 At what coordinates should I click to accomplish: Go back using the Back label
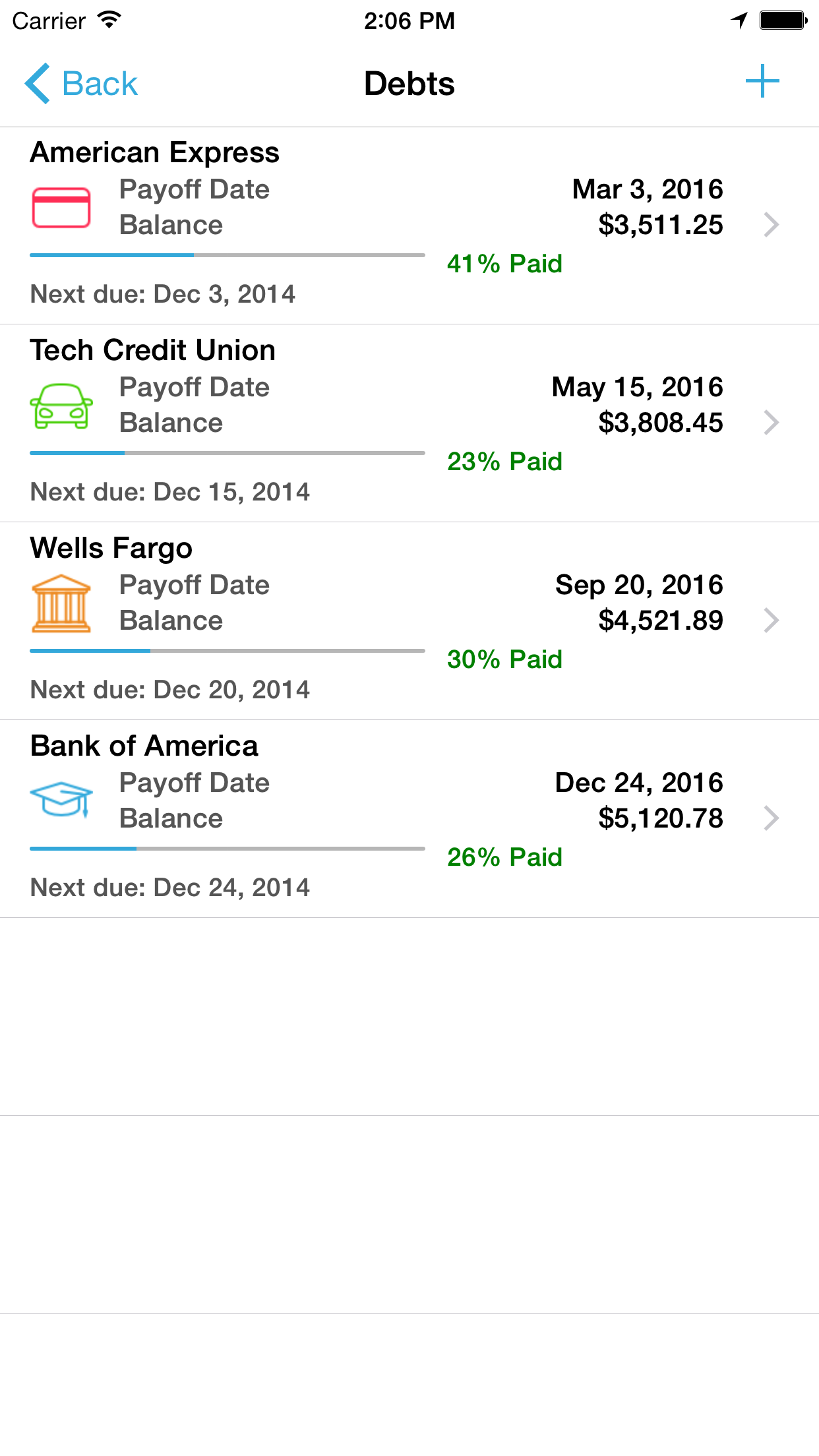pos(100,84)
